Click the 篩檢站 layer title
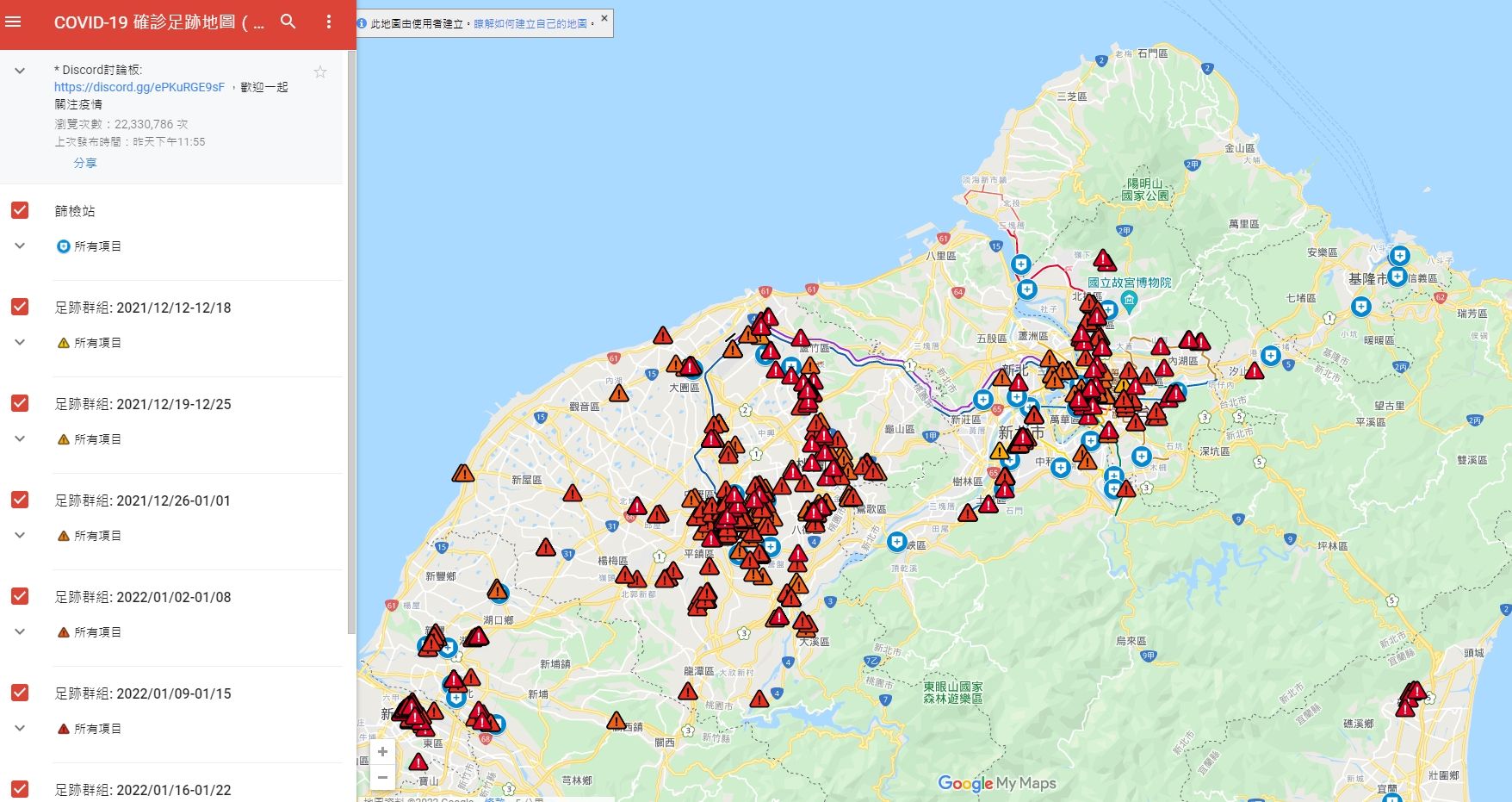The image size is (1512, 802). pyautogui.click(x=75, y=211)
